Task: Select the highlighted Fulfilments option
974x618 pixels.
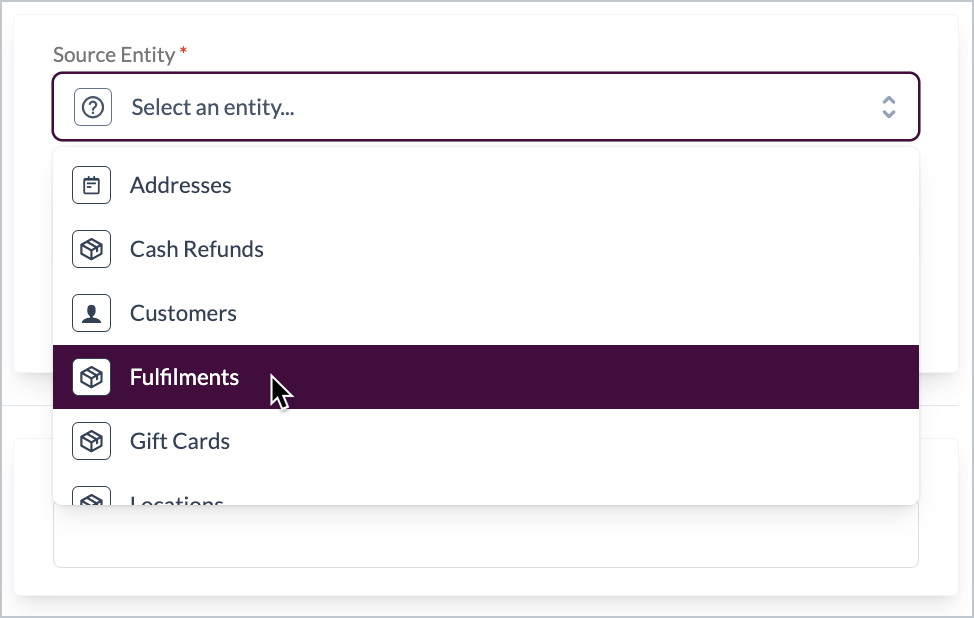Action: [184, 377]
